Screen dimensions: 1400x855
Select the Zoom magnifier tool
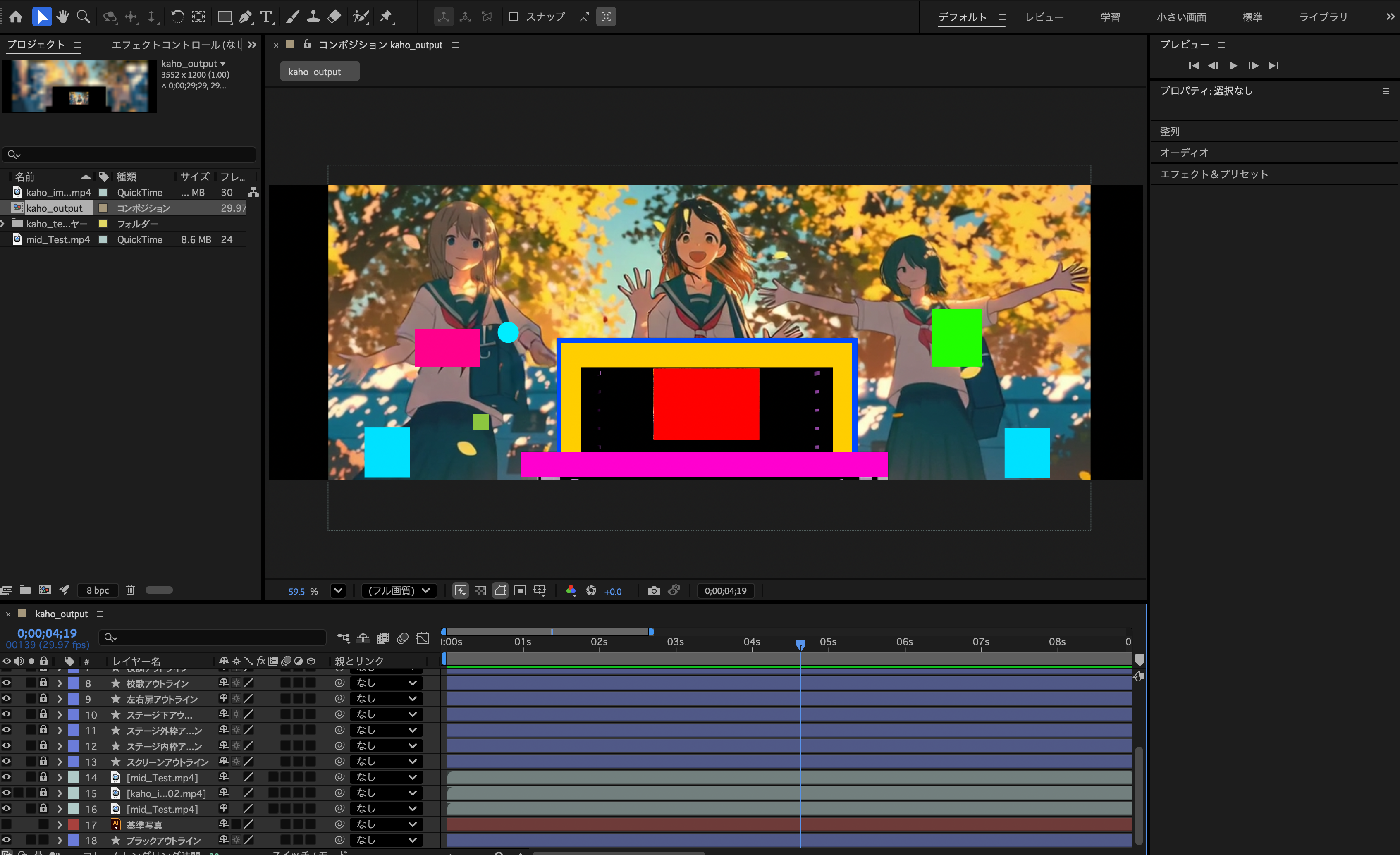tap(84, 17)
